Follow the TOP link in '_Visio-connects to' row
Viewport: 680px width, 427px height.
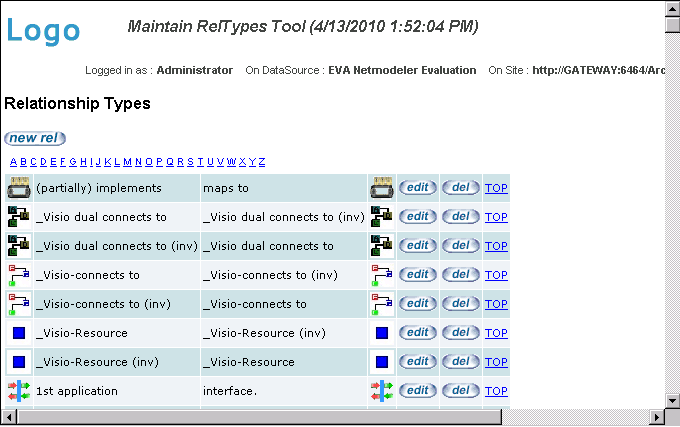tap(496, 275)
